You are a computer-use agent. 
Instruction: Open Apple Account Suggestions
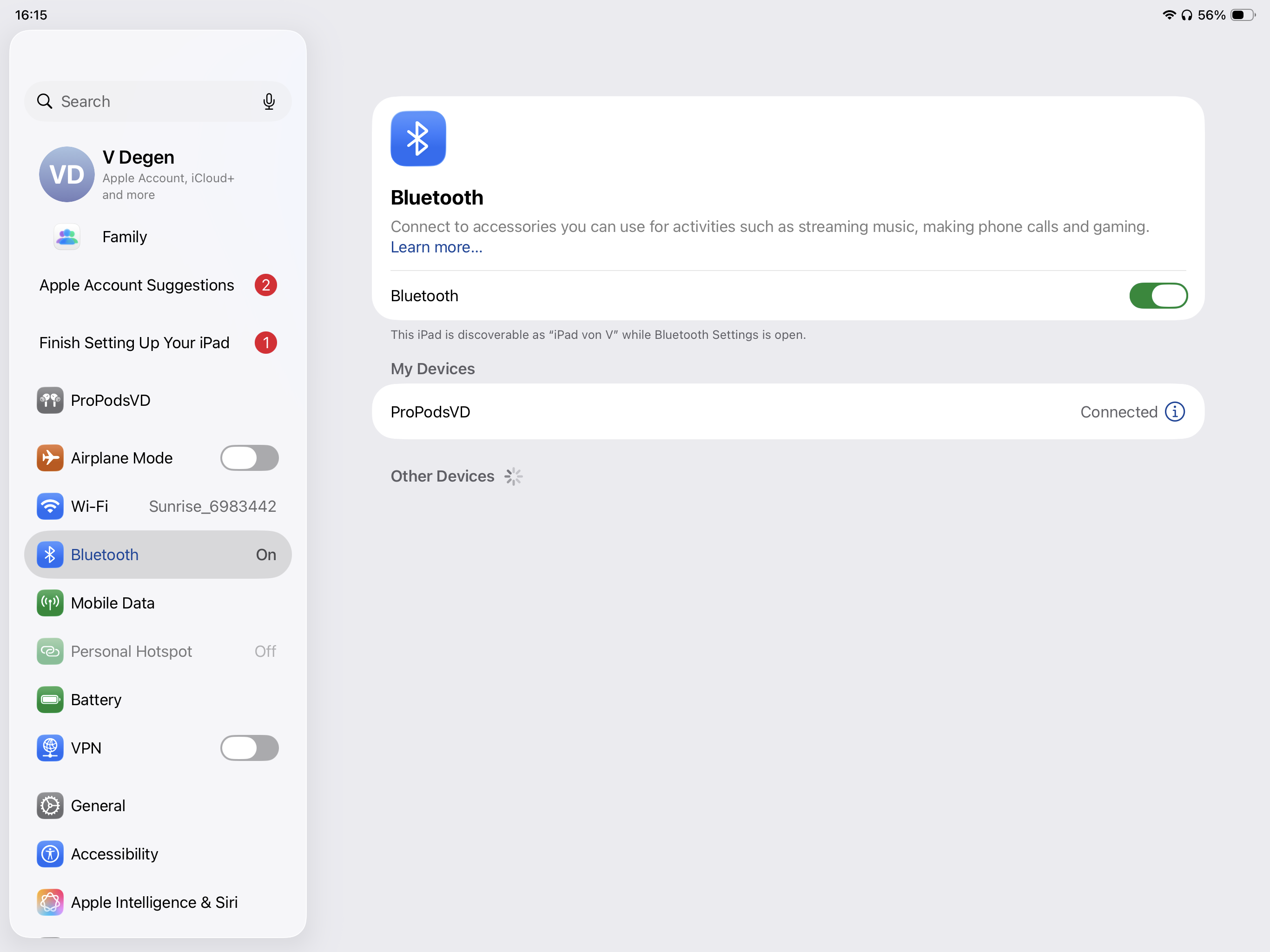pos(158,285)
